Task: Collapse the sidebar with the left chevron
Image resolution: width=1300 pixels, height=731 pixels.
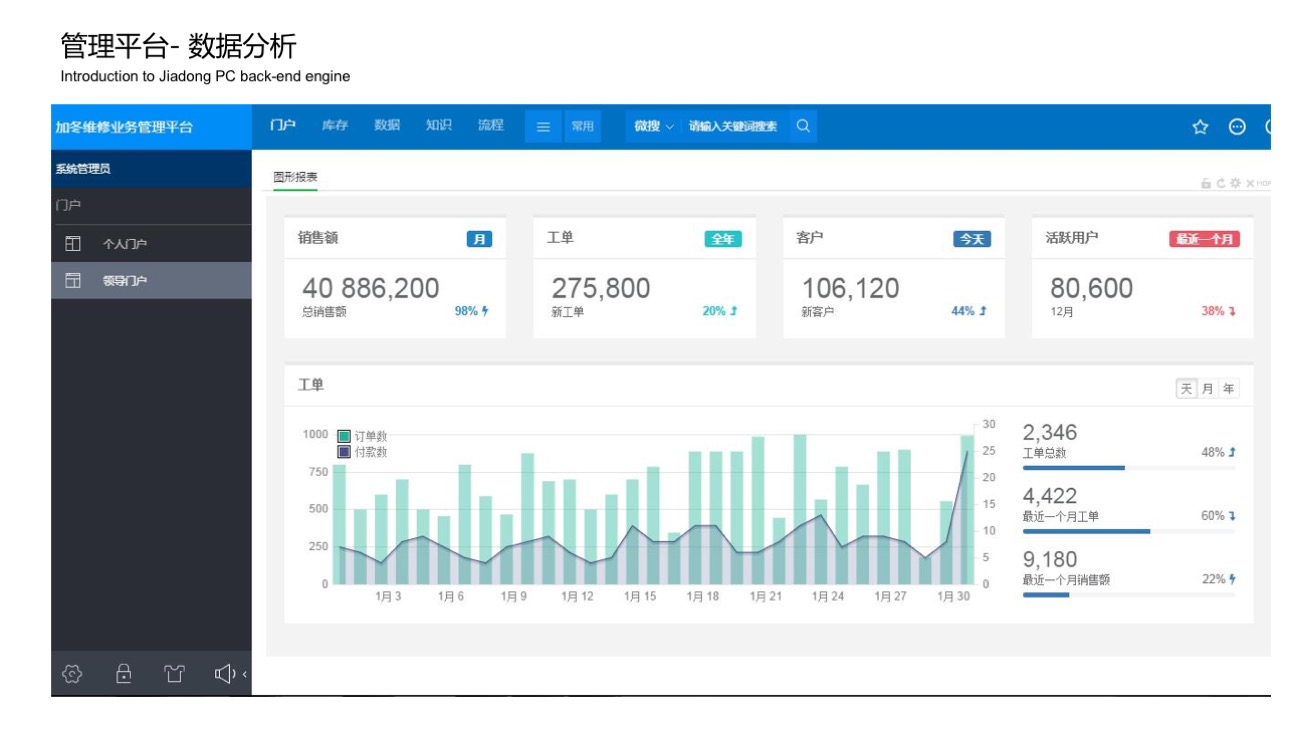Action: tap(245, 674)
